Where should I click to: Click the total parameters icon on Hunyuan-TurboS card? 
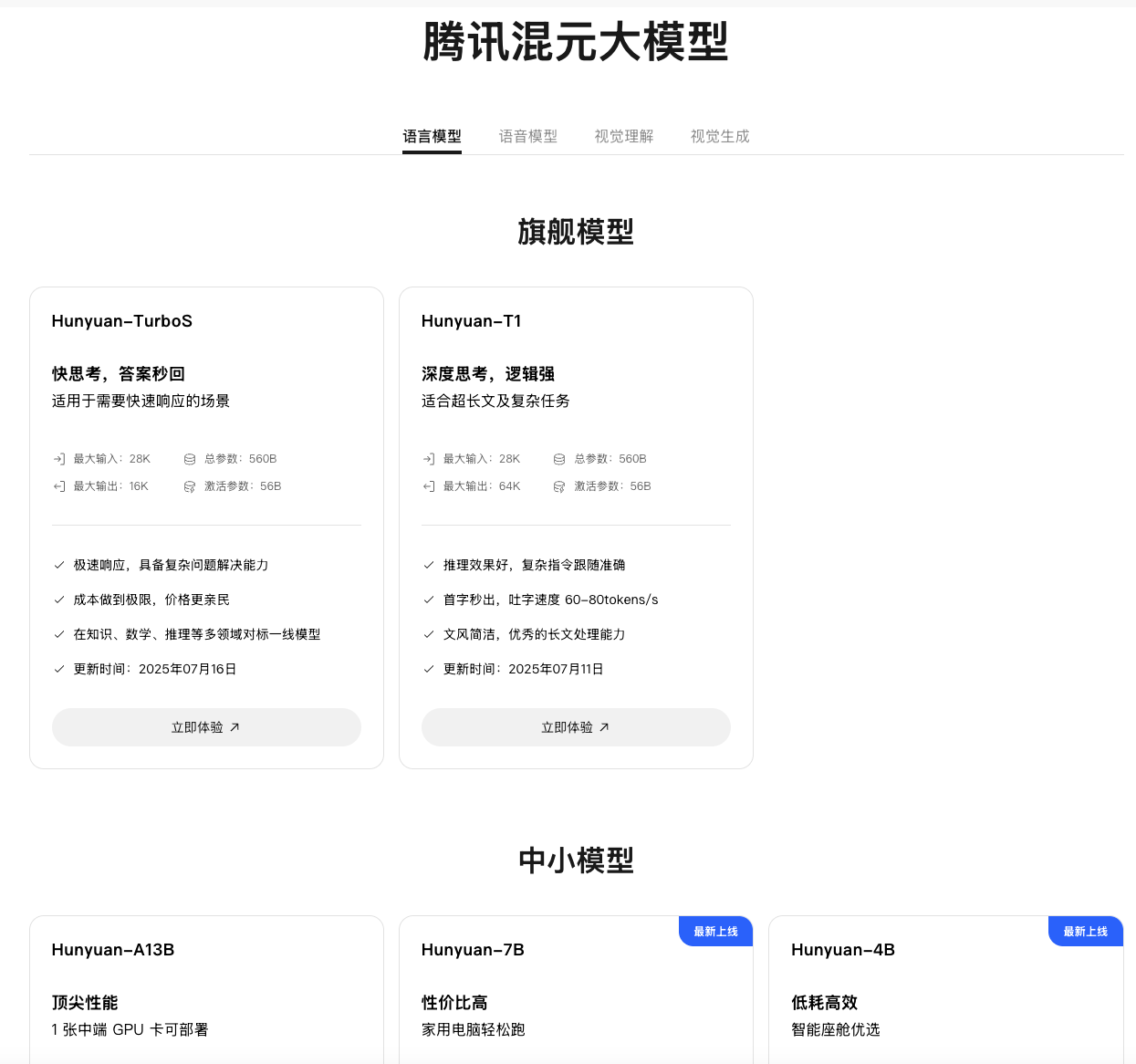click(x=190, y=459)
